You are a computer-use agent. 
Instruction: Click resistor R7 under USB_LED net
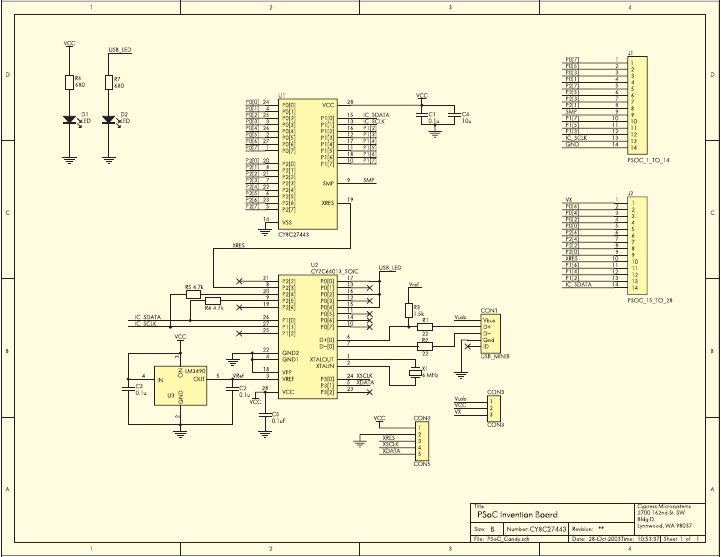point(108,83)
